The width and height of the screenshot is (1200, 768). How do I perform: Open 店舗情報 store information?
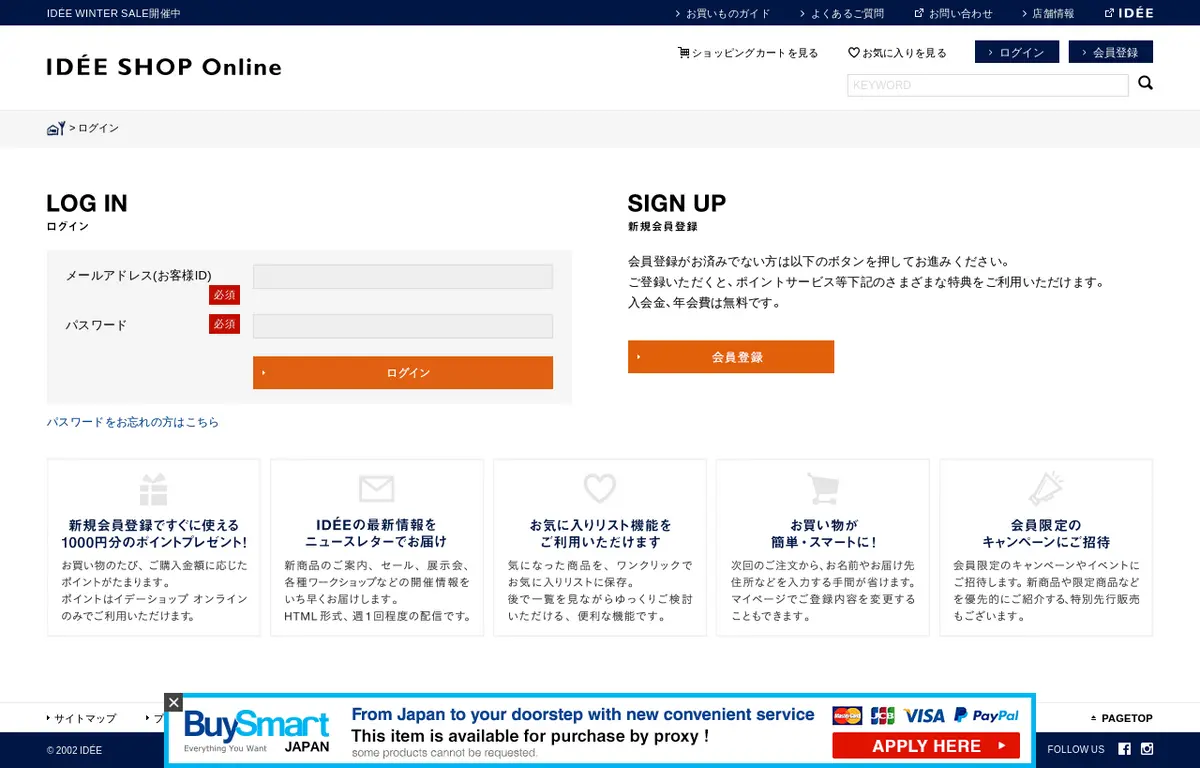click(1048, 13)
